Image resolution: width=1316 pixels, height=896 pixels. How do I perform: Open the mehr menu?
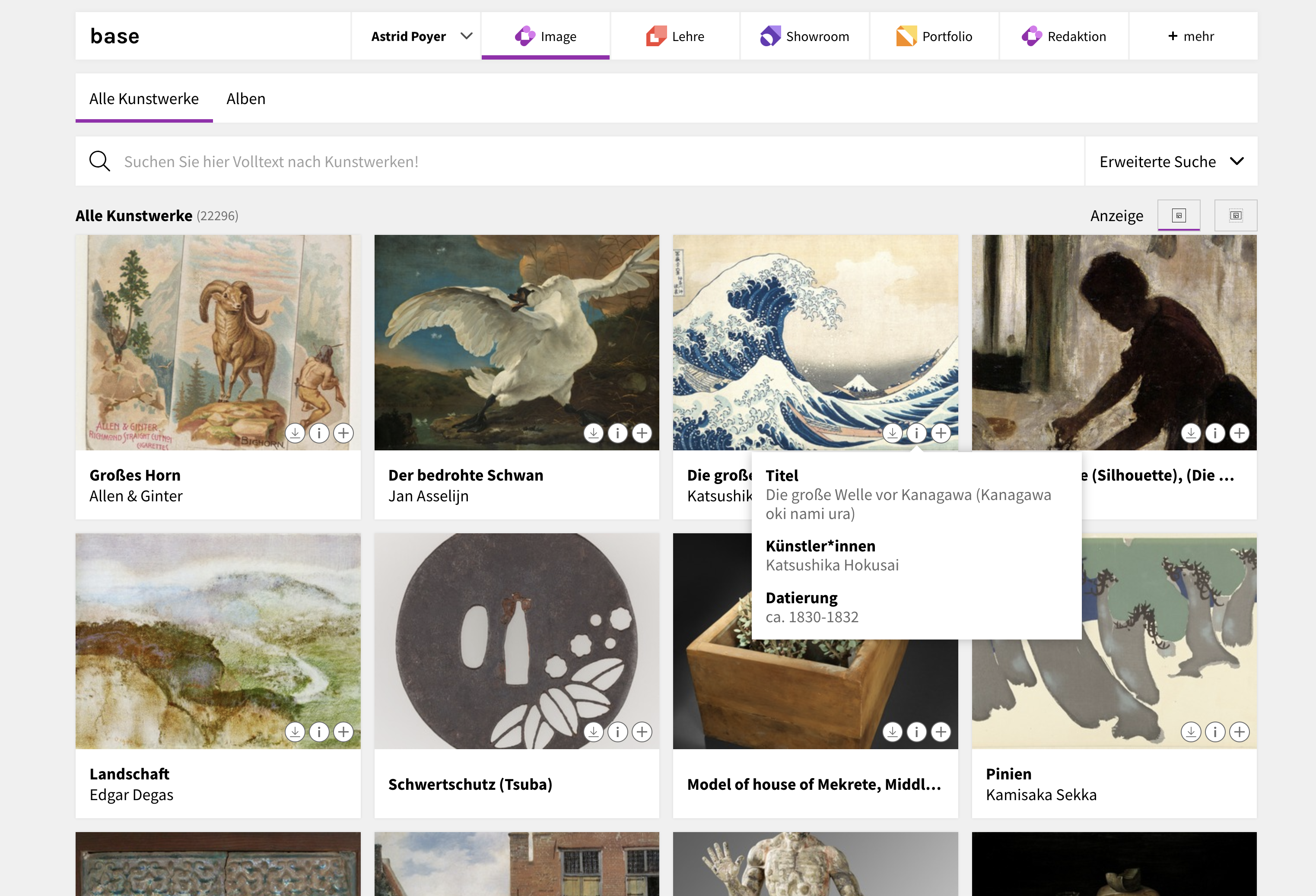tap(1193, 36)
